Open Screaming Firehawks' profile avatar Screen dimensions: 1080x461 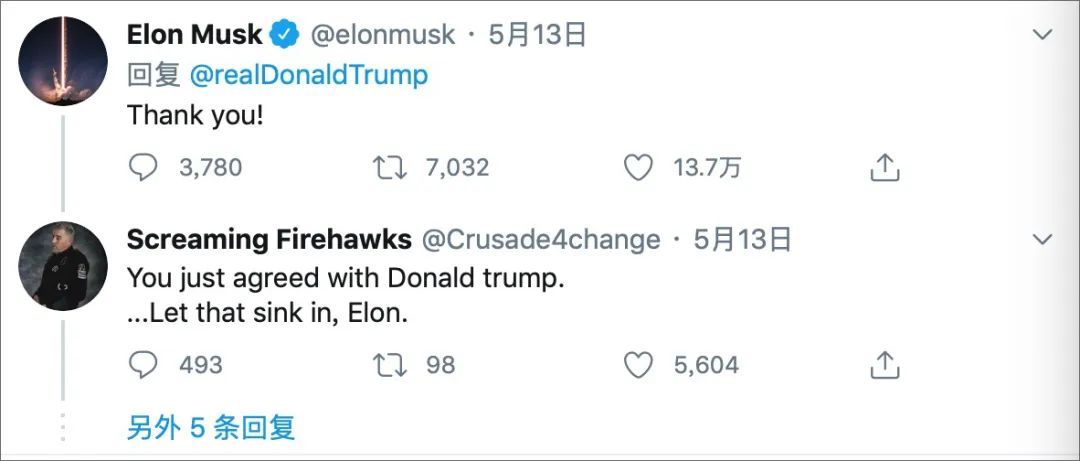63,265
